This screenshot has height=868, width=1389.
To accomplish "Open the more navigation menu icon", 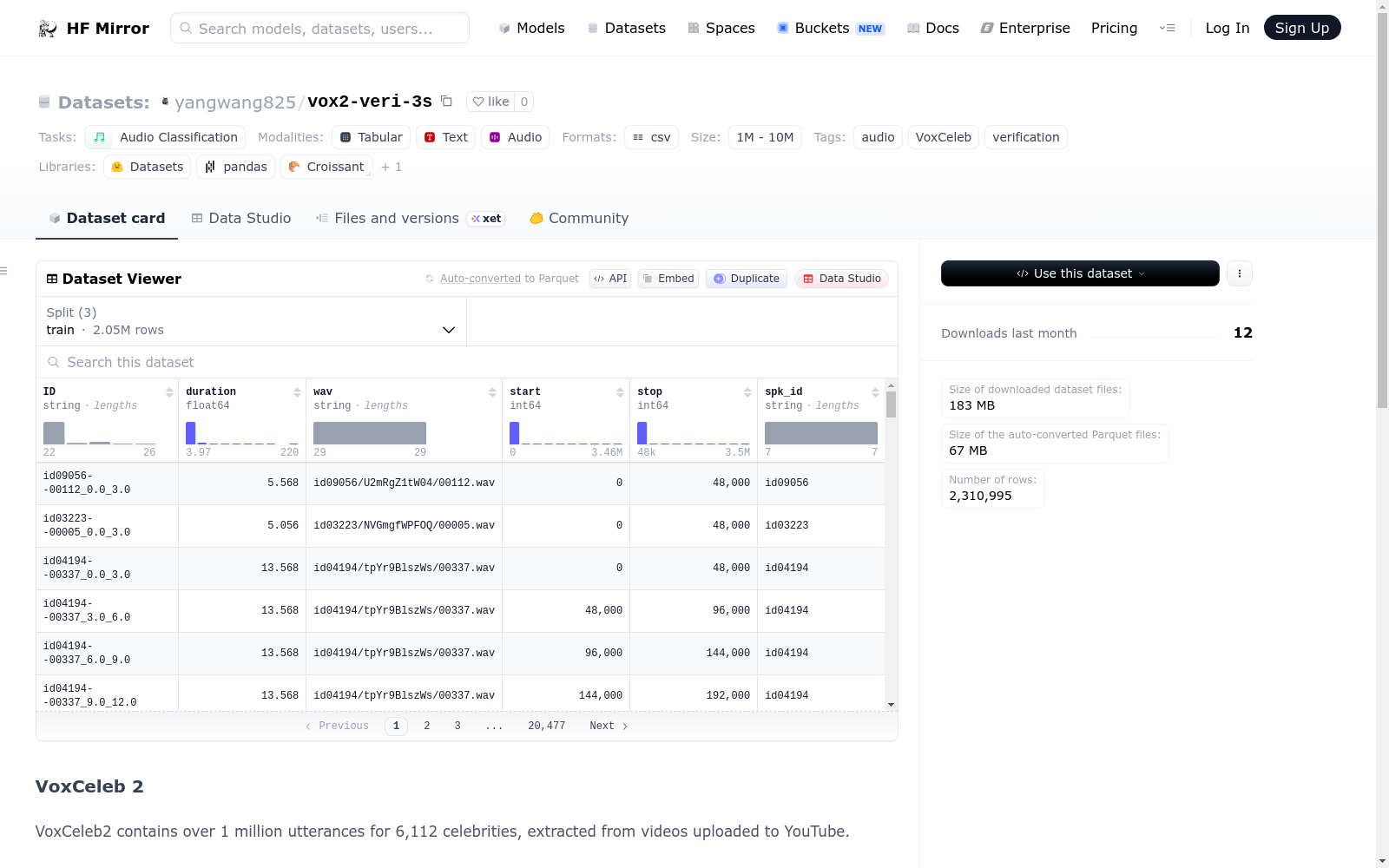I will click(1168, 28).
